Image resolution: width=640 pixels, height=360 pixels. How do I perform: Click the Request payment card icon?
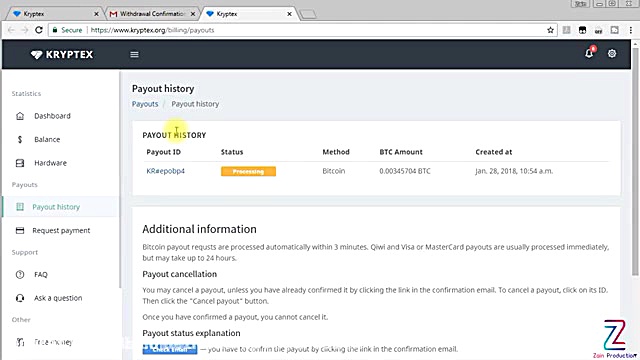20,231
